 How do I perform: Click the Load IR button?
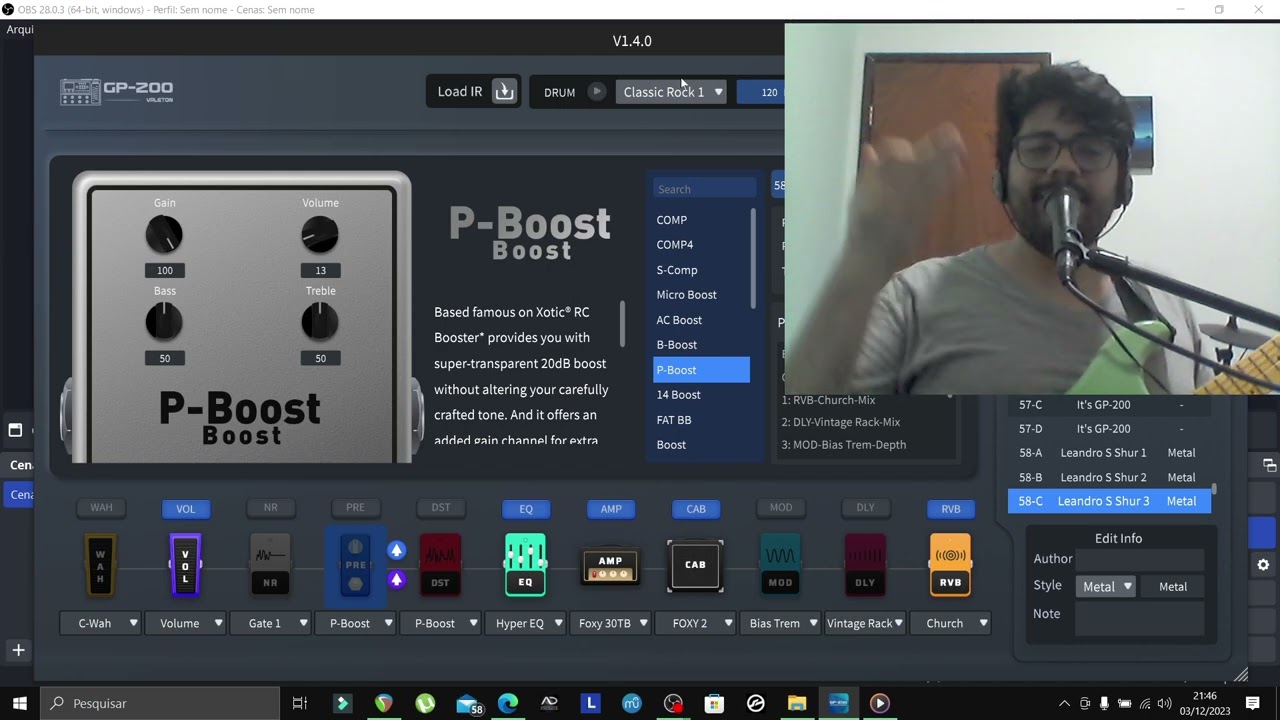coord(475,92)
